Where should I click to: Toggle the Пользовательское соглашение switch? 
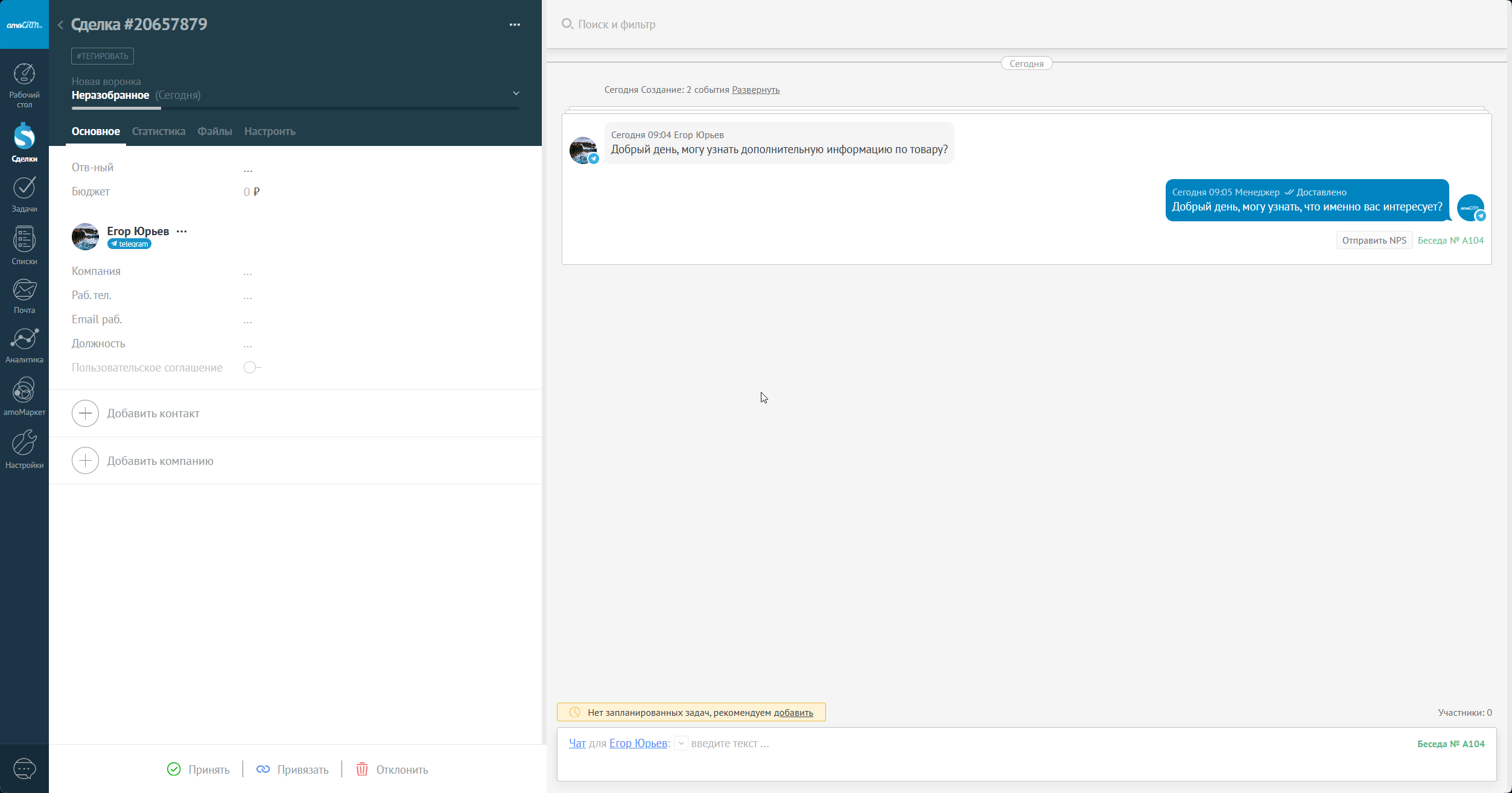pyautogui.click(x=251, y=367)
